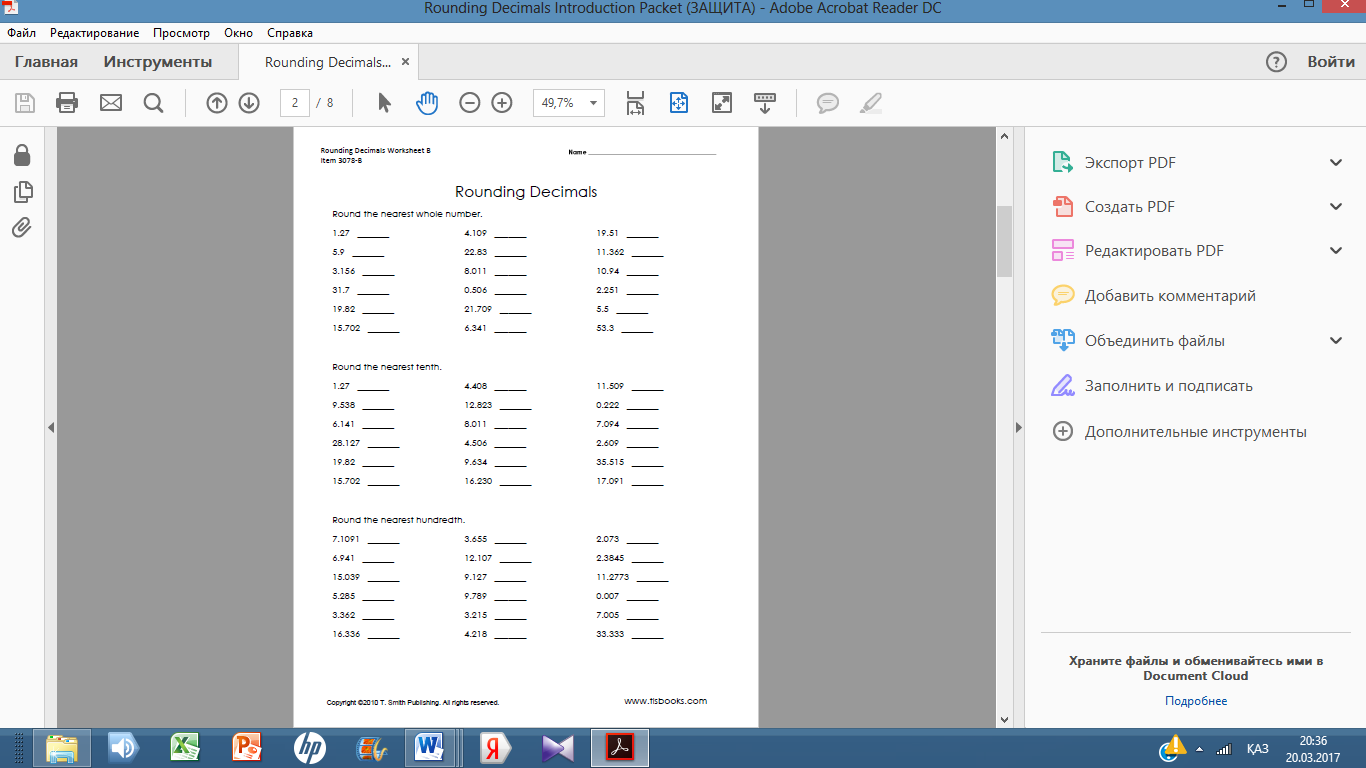Zoom out with the minus button
Screen dimensions: 1366x768
click(x=470, y=102)
